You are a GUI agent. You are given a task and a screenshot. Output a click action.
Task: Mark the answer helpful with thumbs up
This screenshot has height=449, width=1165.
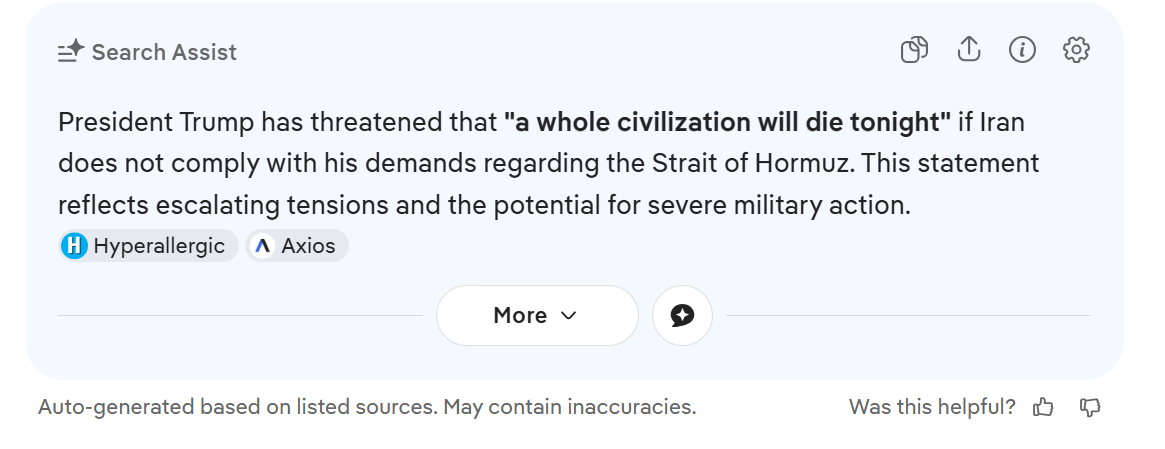click(x=1044, y=407)
